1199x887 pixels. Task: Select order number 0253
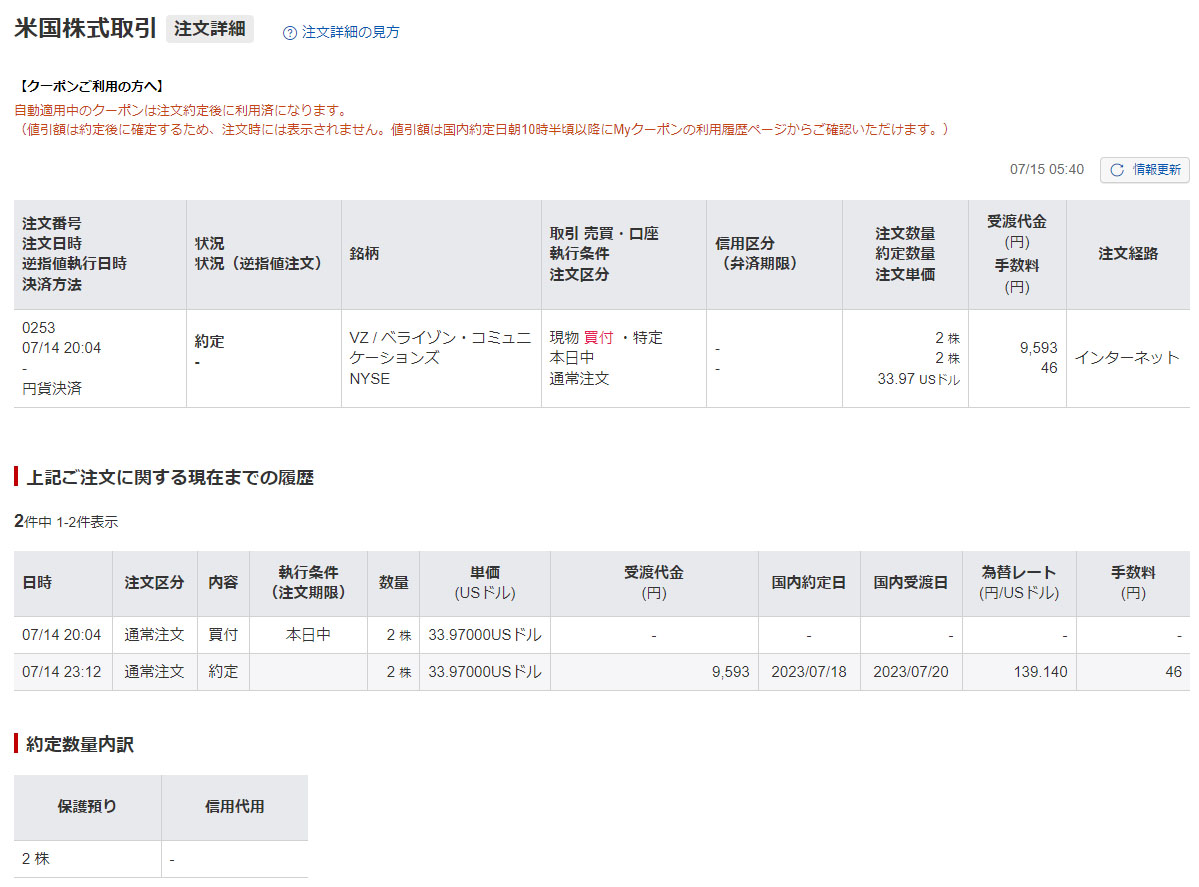pos(36,328)
